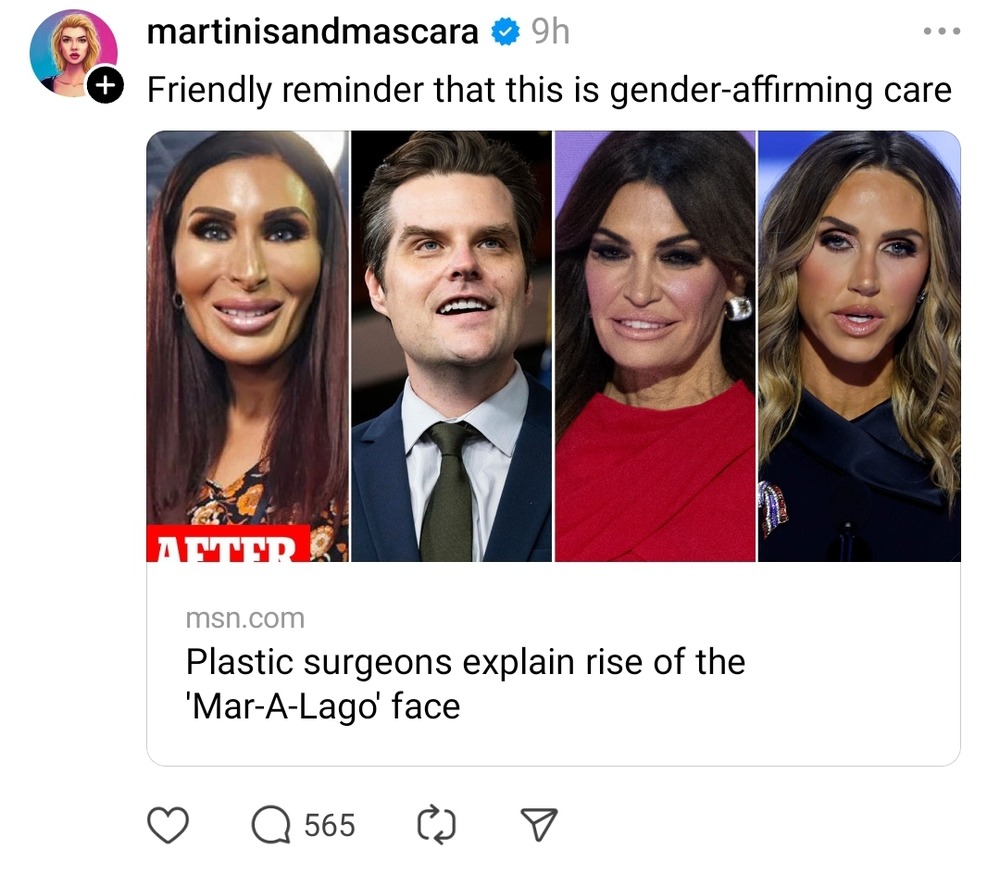The height and width of the screenshot is (874, 1000).
Task: Repost using the circular arrows icon
Action: tap(436, 824)
